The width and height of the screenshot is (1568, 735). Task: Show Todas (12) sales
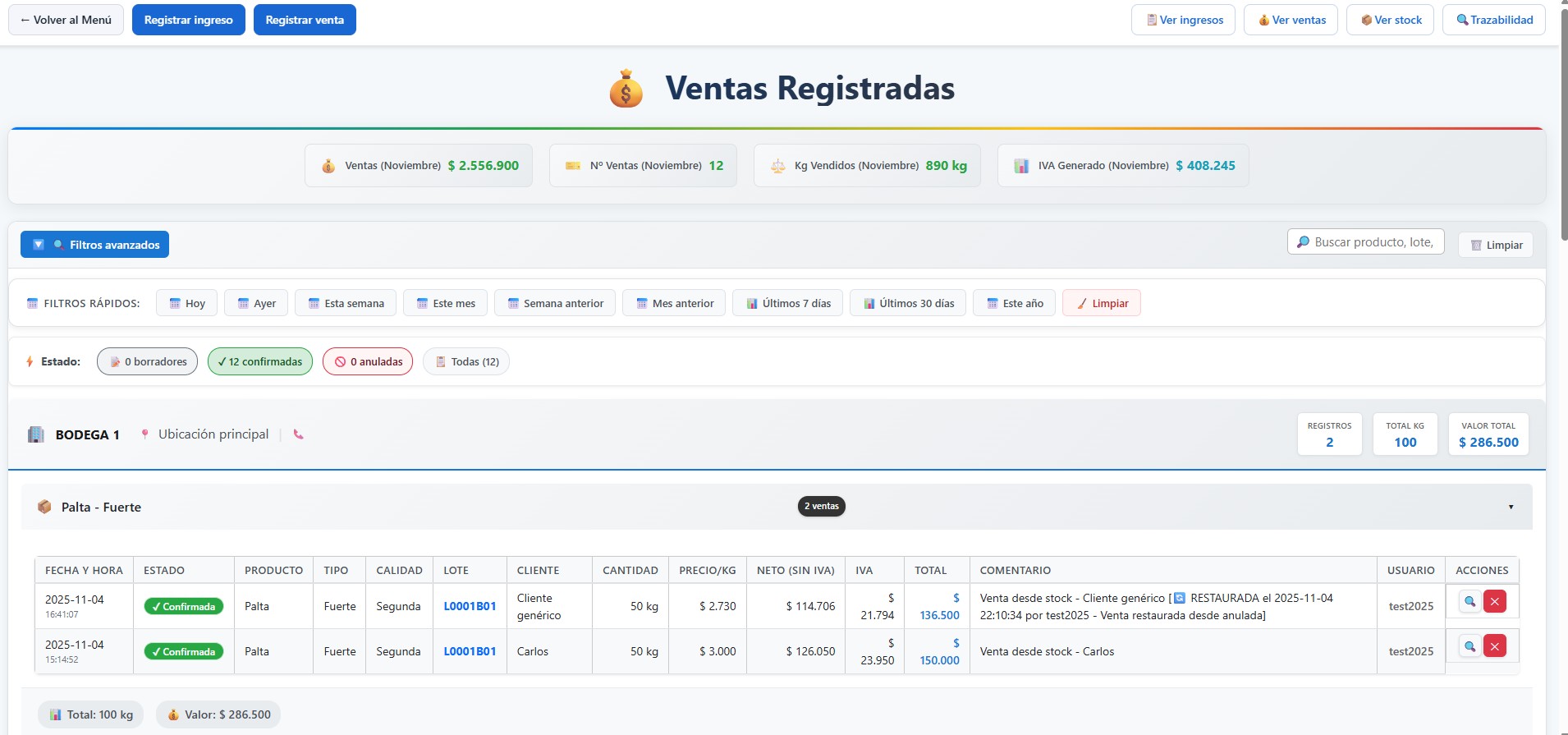(x=465, y=361)
